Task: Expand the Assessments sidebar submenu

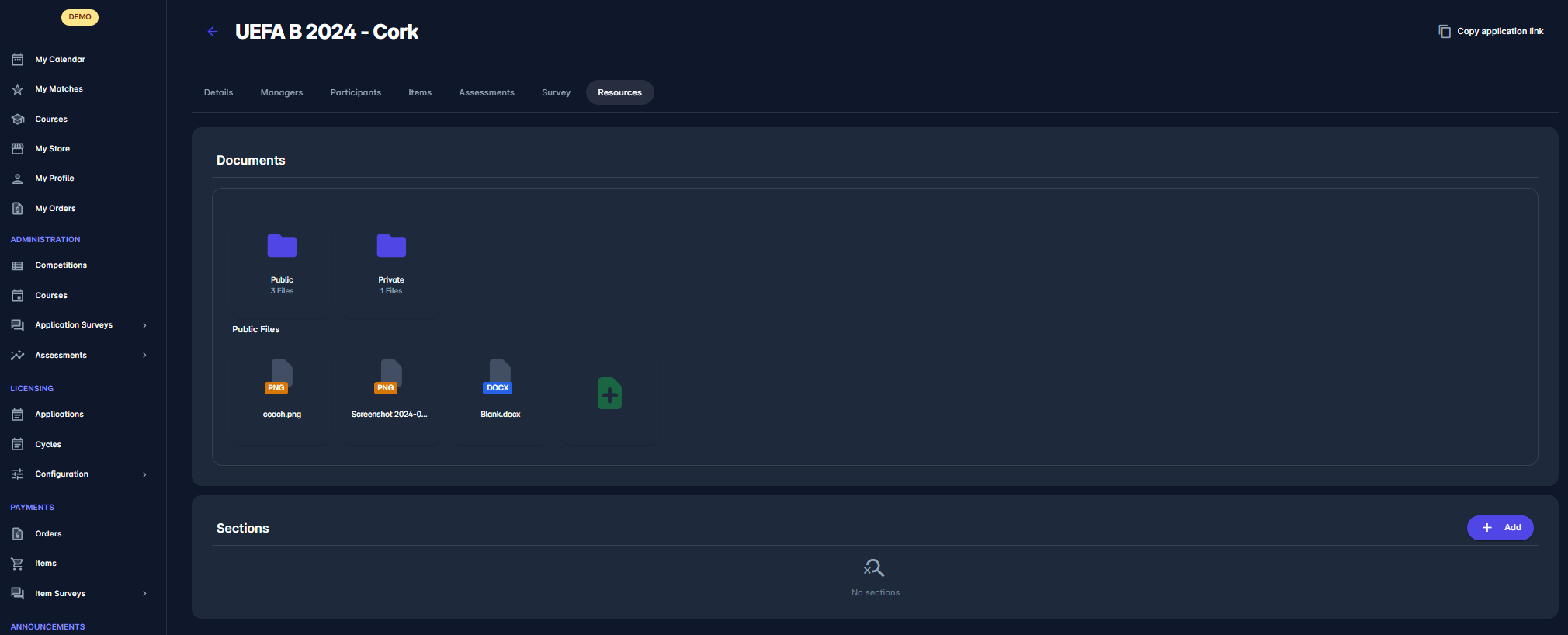Action: (x=144, y=356)
